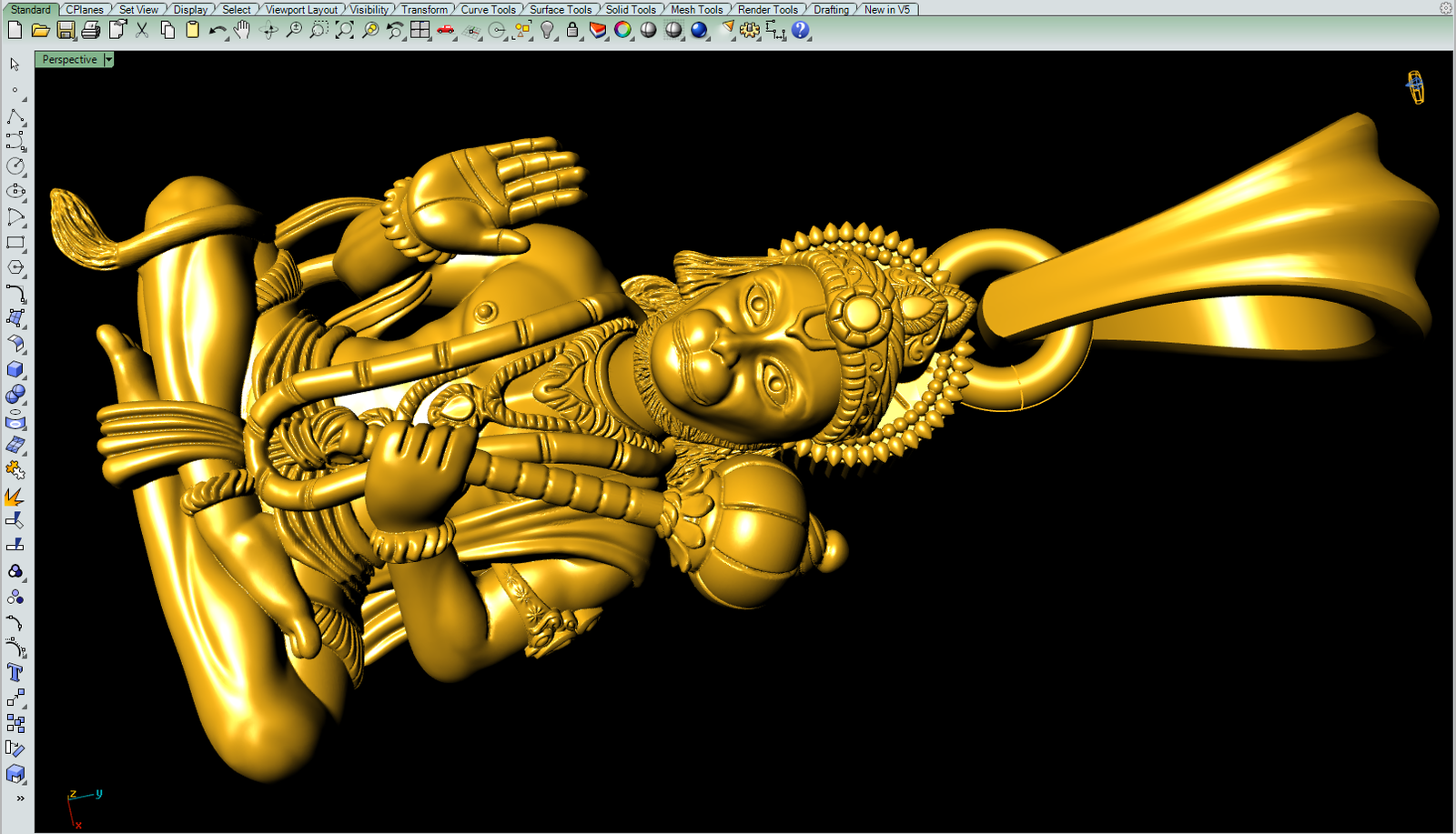Image resolution: width=1456 pixels, height=834 pixels.
Task: Open Surface Tools tab
Action: 561,9
